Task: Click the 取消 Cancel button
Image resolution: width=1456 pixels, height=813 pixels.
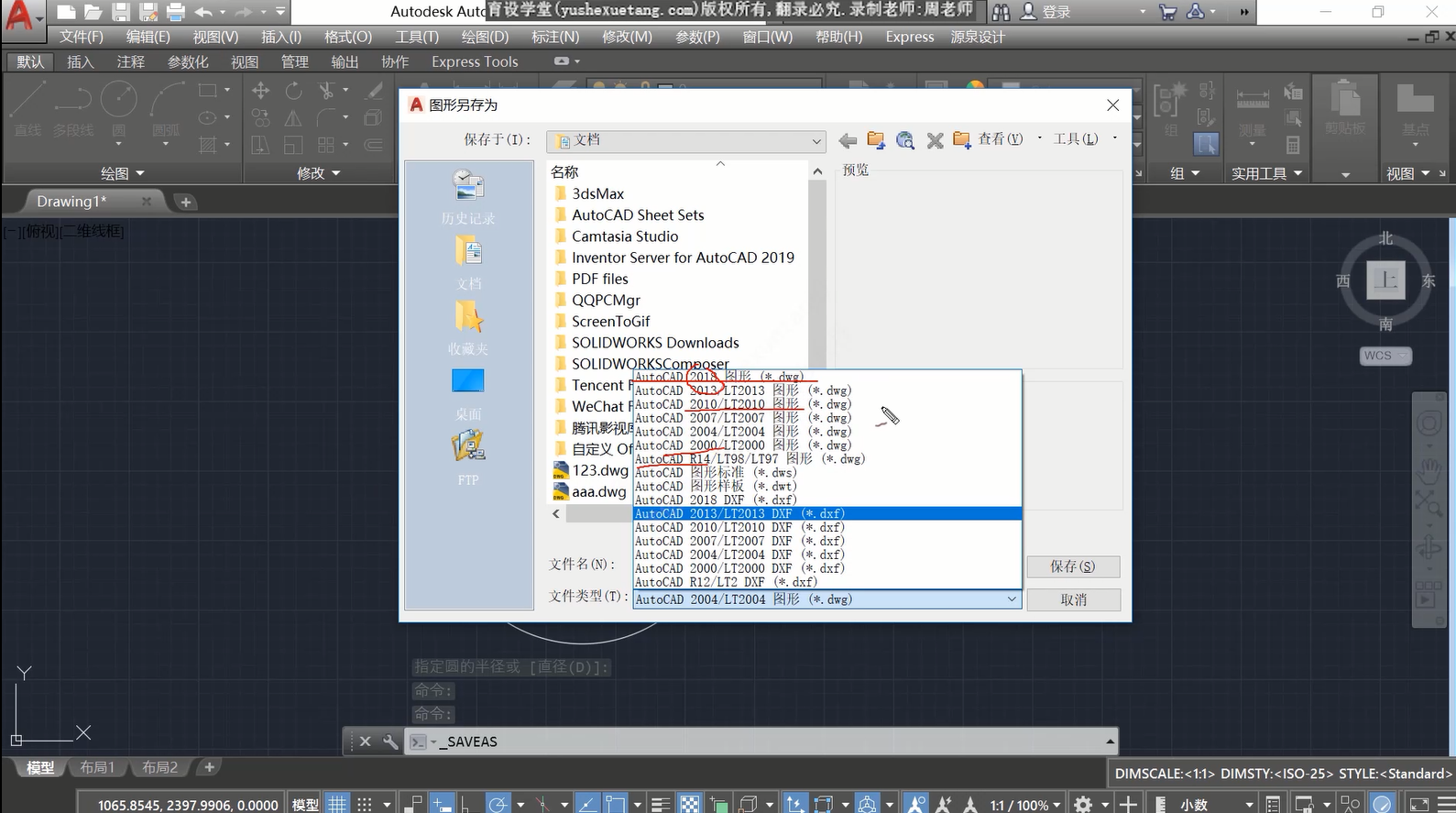Action: [x=1073, y=599]
